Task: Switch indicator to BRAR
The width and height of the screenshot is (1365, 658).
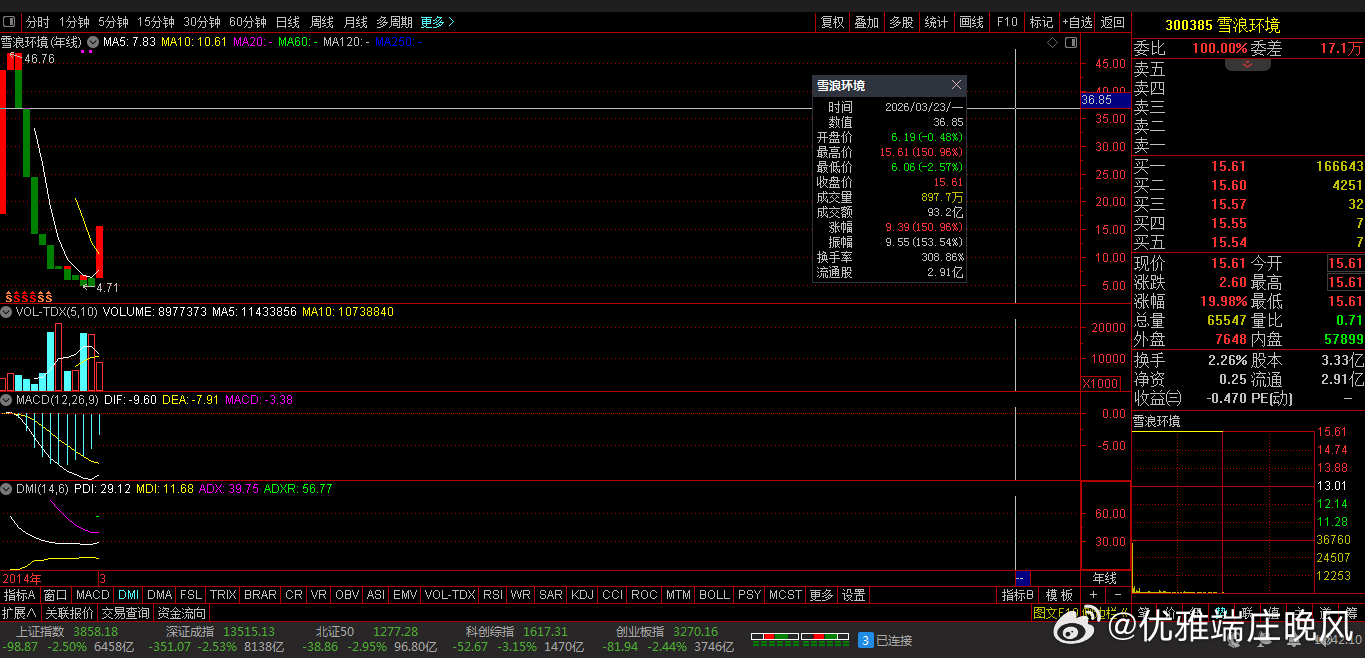Action: pos(260,595)
